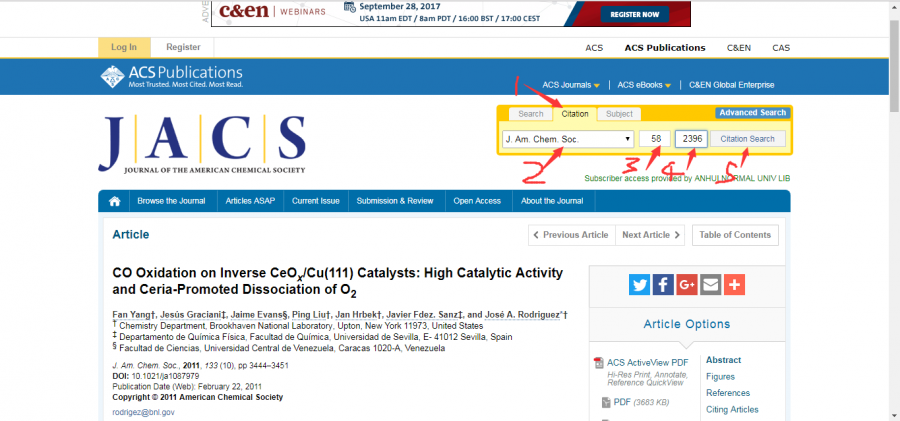Jump to the Citing Articles section

pyautogui.click(x=732, y=410)
